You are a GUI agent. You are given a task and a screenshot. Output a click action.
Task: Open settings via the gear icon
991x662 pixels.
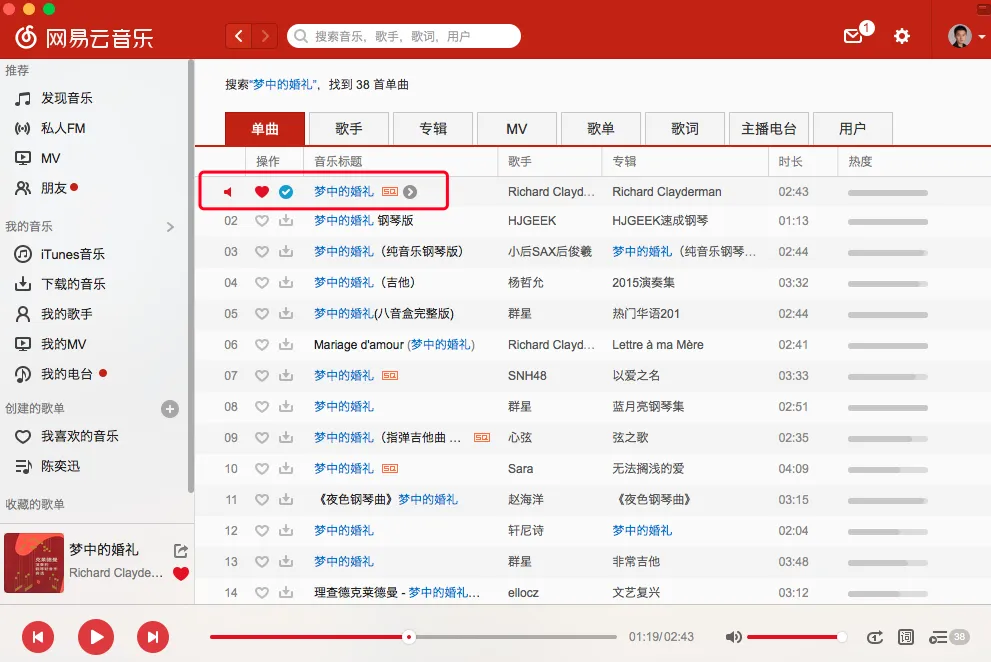click(x=902, y=36)
